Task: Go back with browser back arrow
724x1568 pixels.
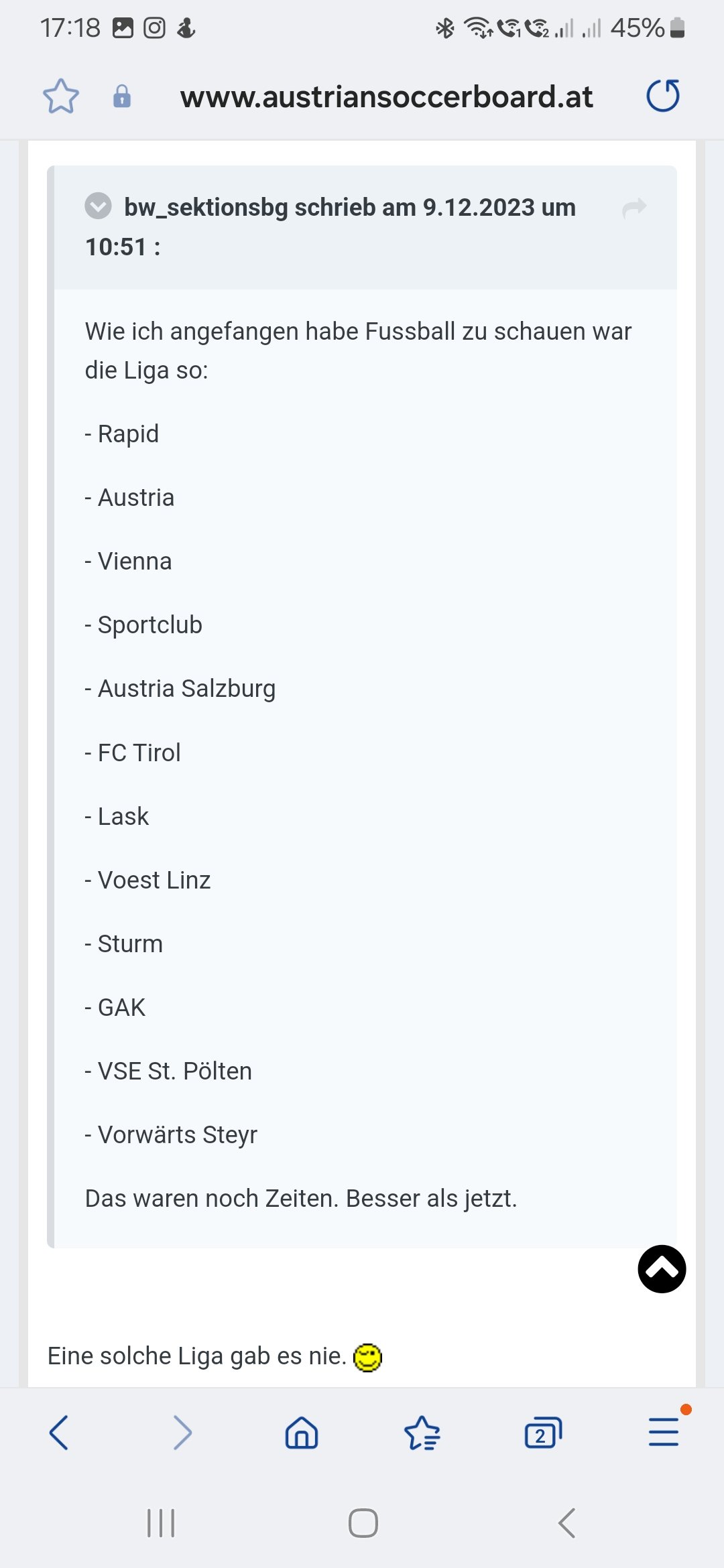Action: point(59,1433)
